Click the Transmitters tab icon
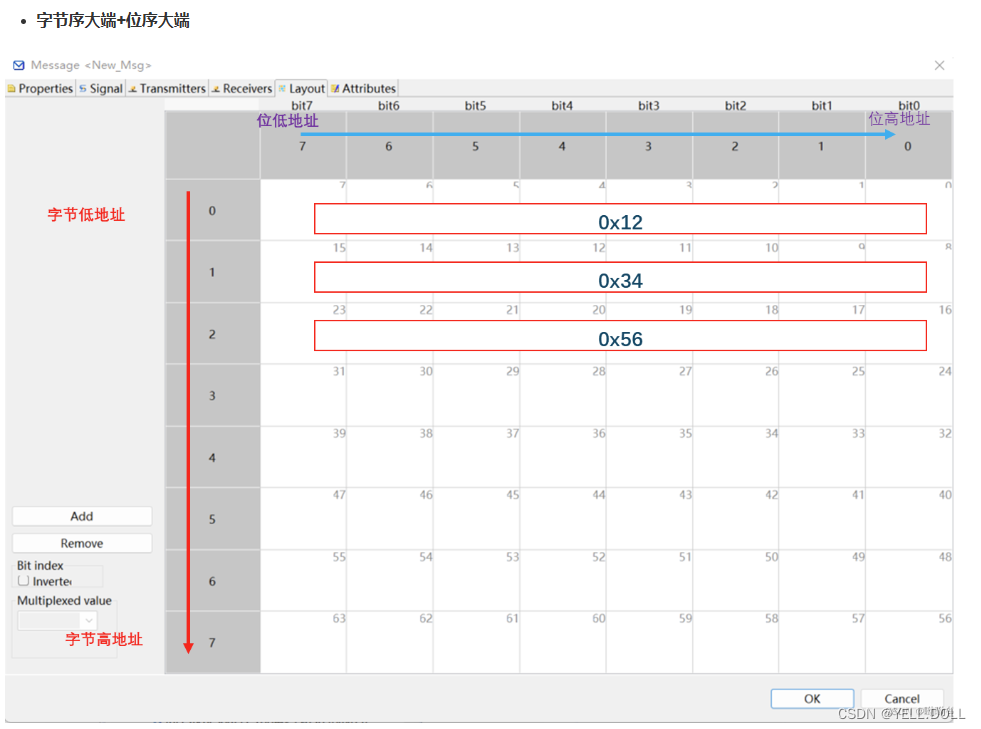Image resolution: width=981 pixels, height=729 pixels. click(x=133, y=89)
